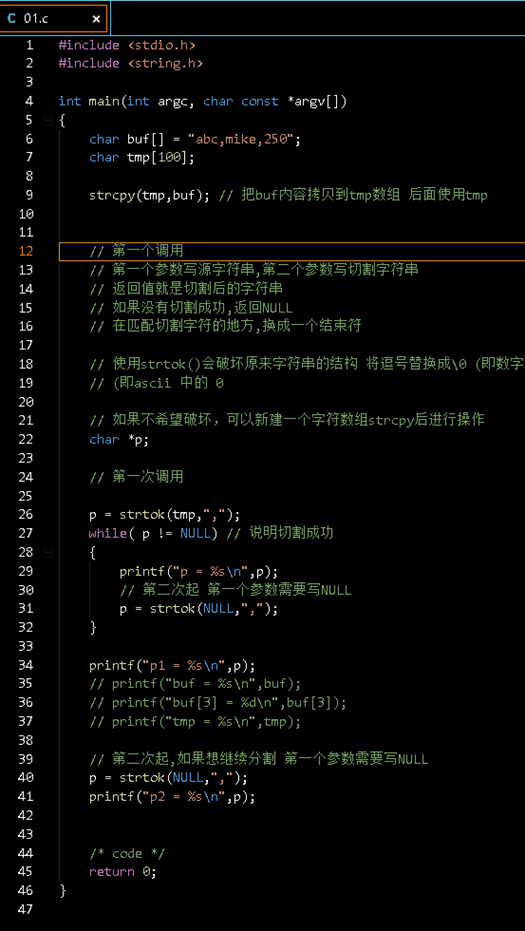Click the comment on line 39 about 继续分割
The width and height of the screenshot is (525, 931).
pyautogui.click(x=259, y=759)
